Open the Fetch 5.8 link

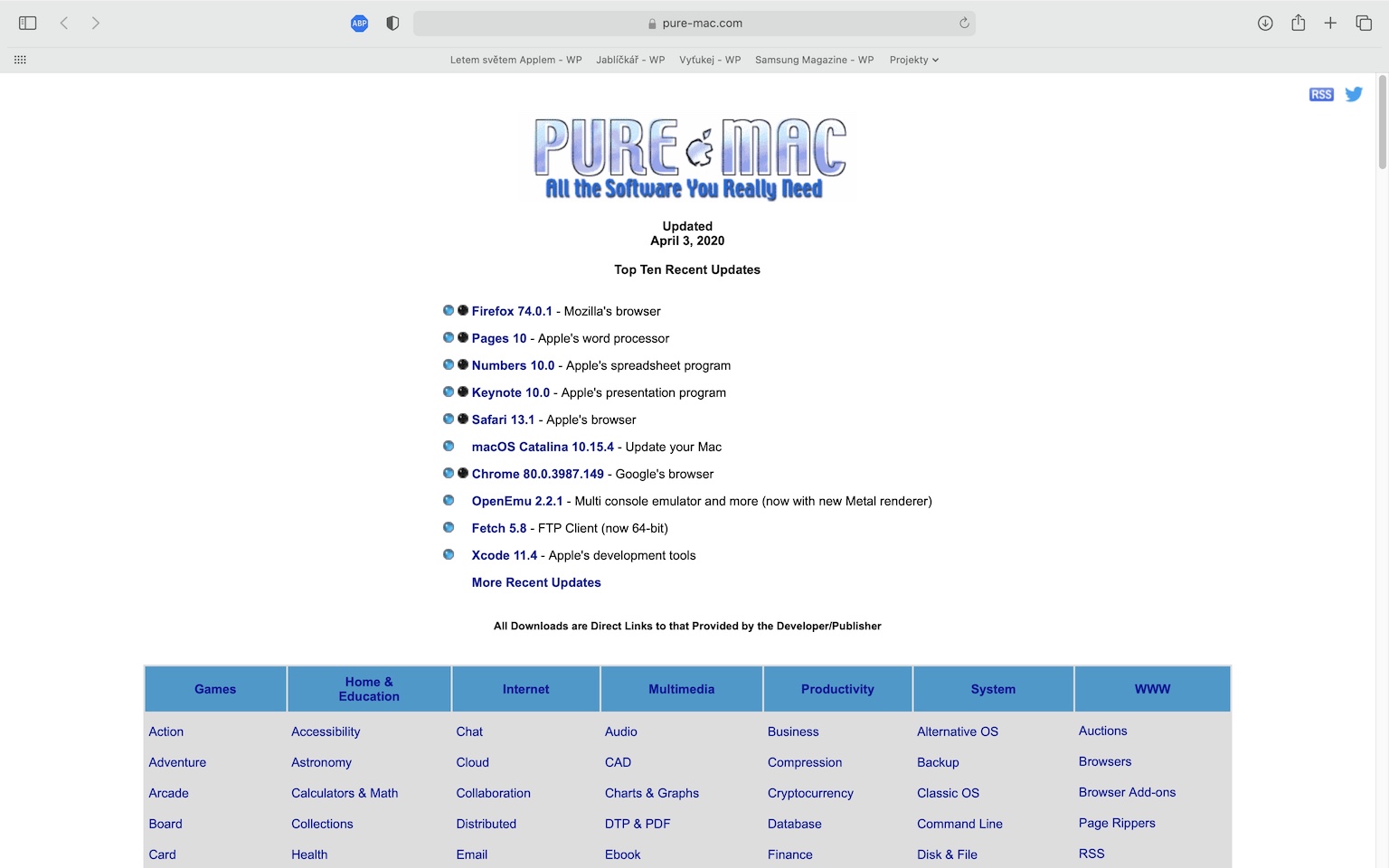pyautogui.click(x=499, y=528)
